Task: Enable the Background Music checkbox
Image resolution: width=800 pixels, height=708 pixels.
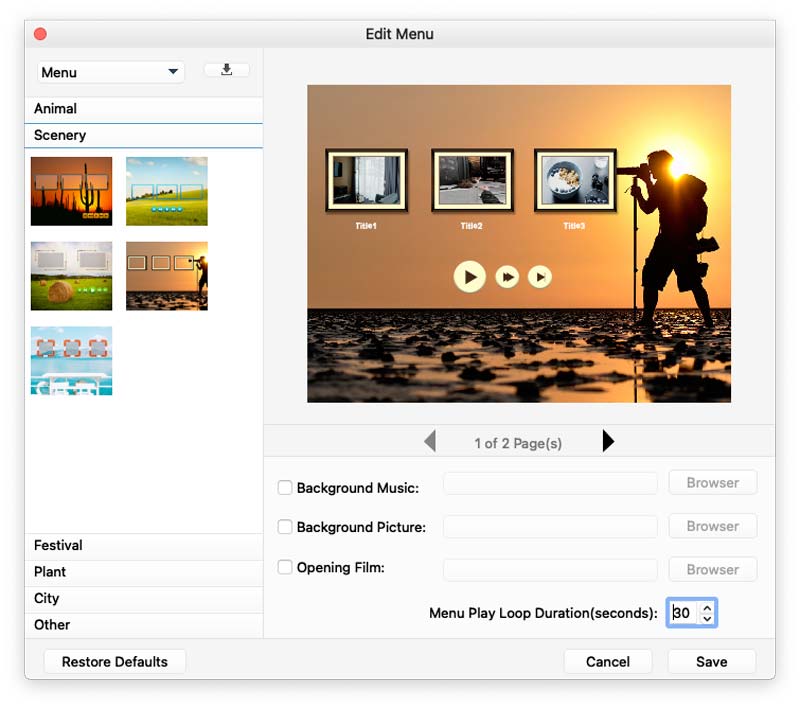Action: (x=285, y=488)
